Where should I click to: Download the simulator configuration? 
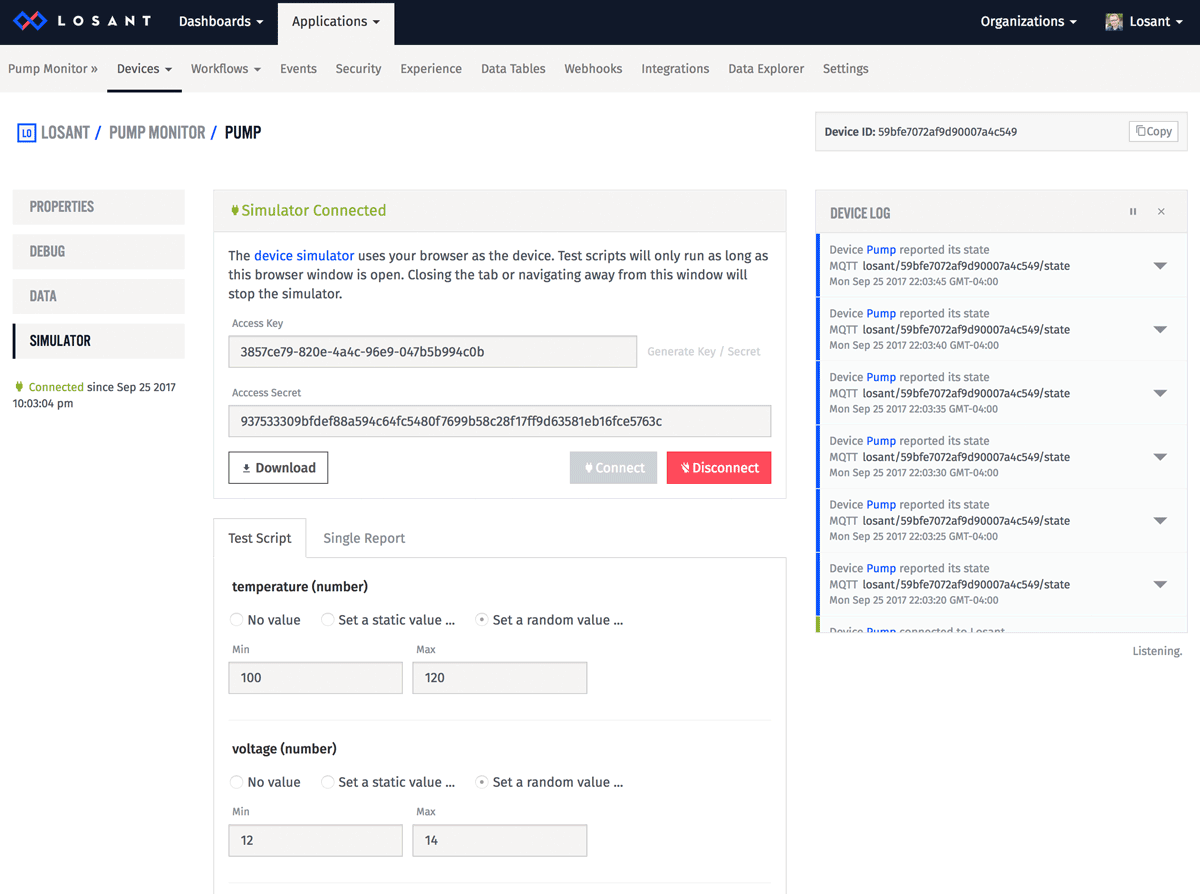click(278, 468)
